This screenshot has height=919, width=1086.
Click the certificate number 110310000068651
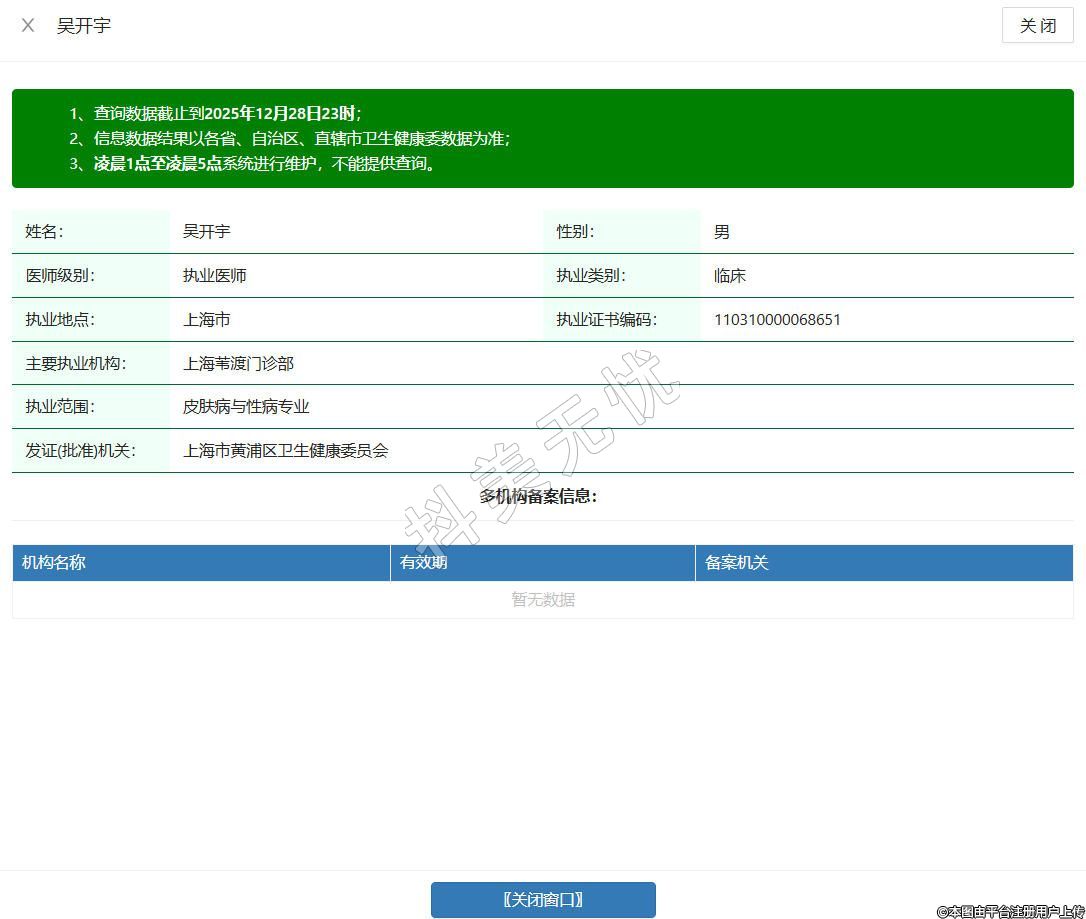pyautogui.click(x=777, y=320)
